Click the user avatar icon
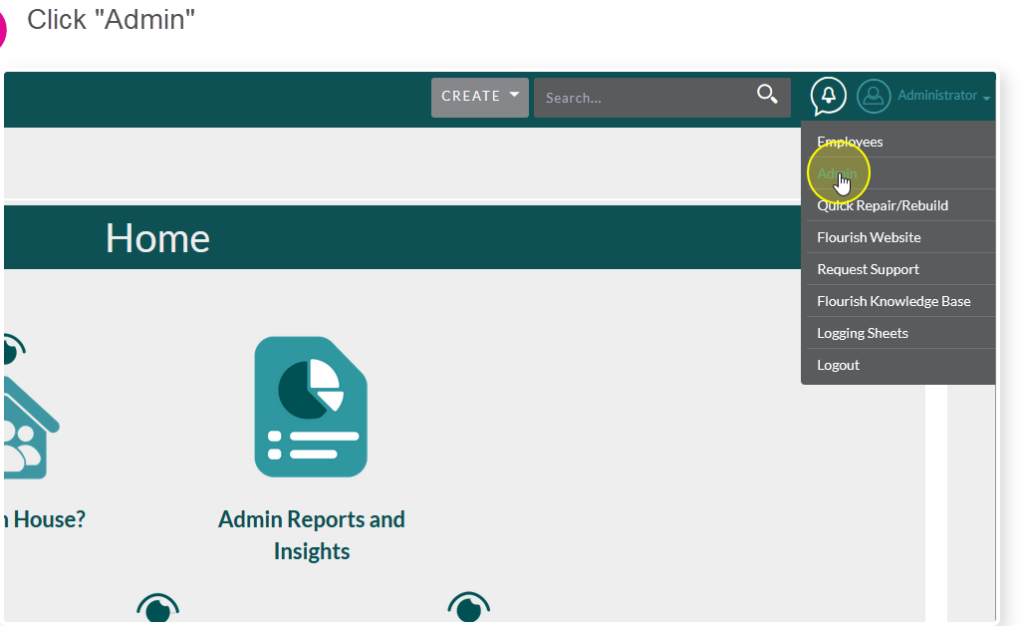 pyautogui.click(x=873, y=96)
